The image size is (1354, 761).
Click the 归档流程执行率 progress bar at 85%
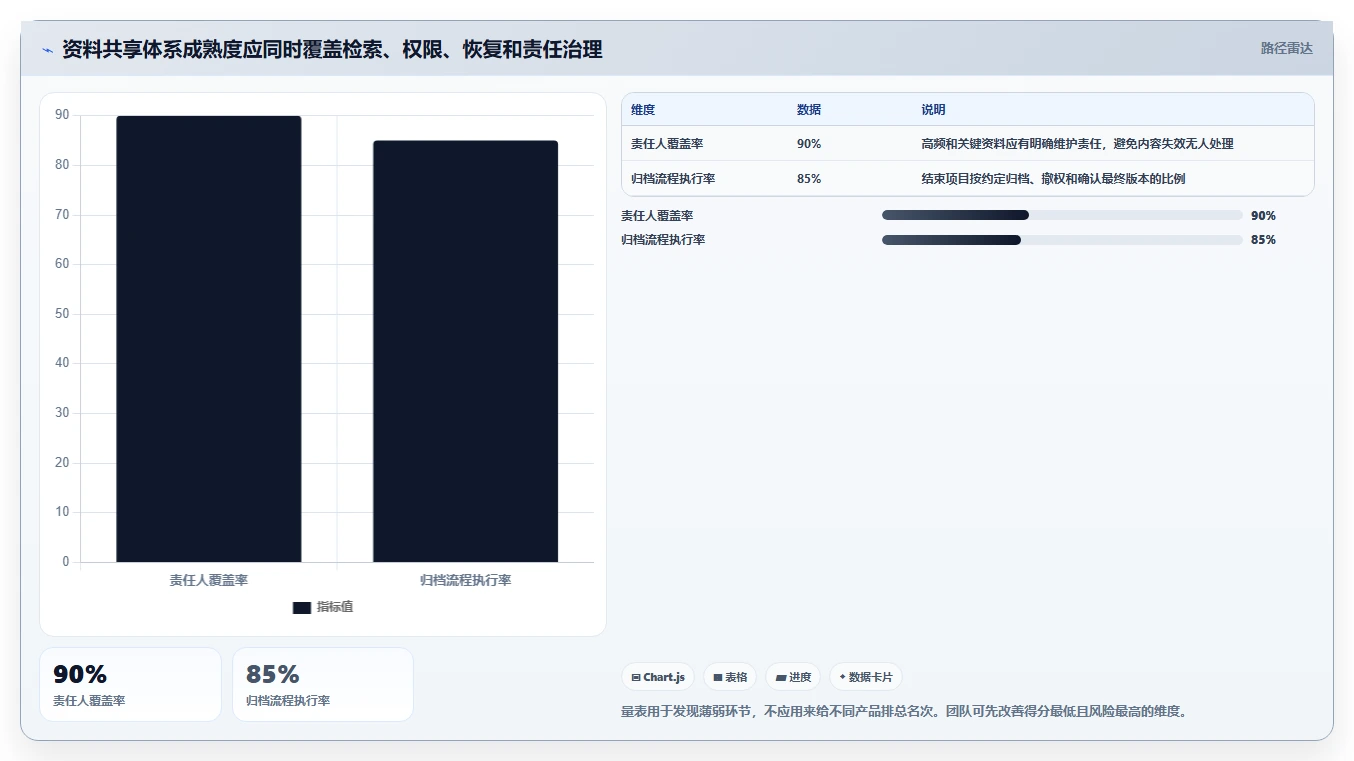pos(1062,240)
